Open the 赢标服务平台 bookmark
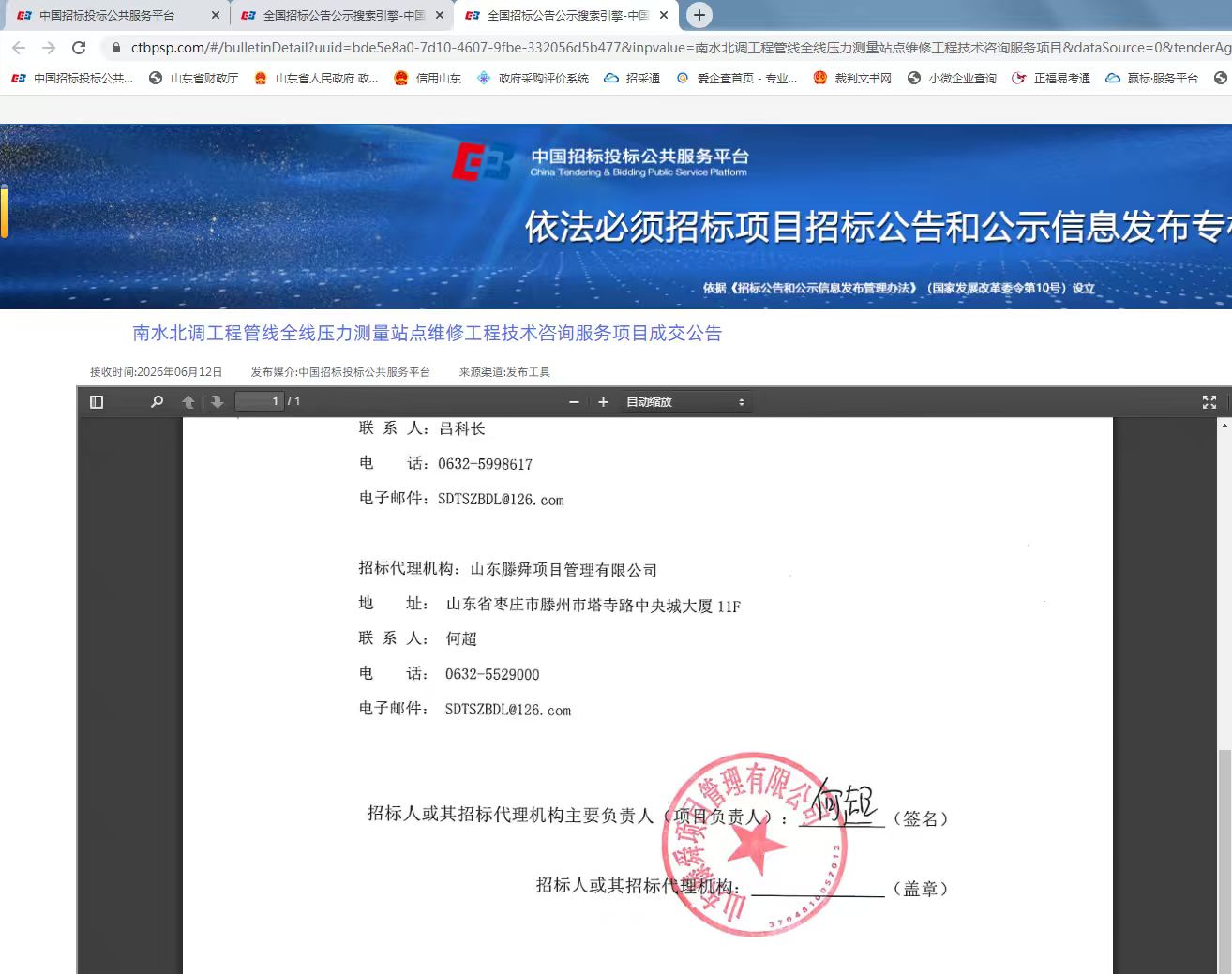 click(x=1151, y=79)
